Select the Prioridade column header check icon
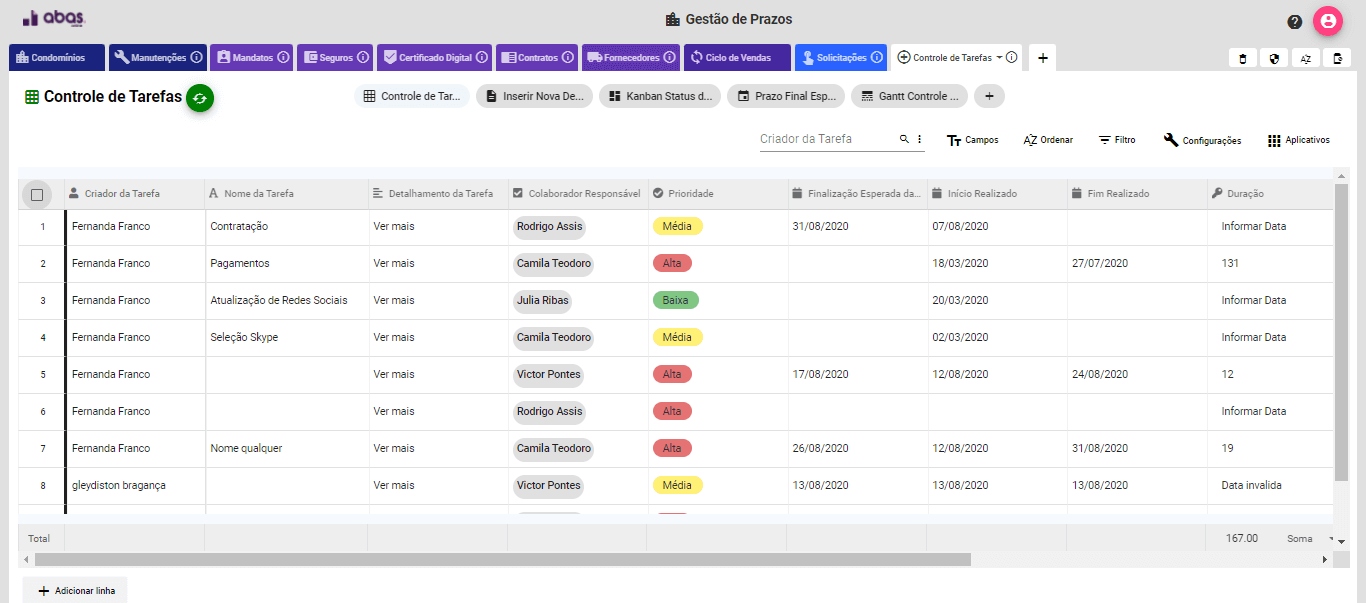 (x=658, y=193)
